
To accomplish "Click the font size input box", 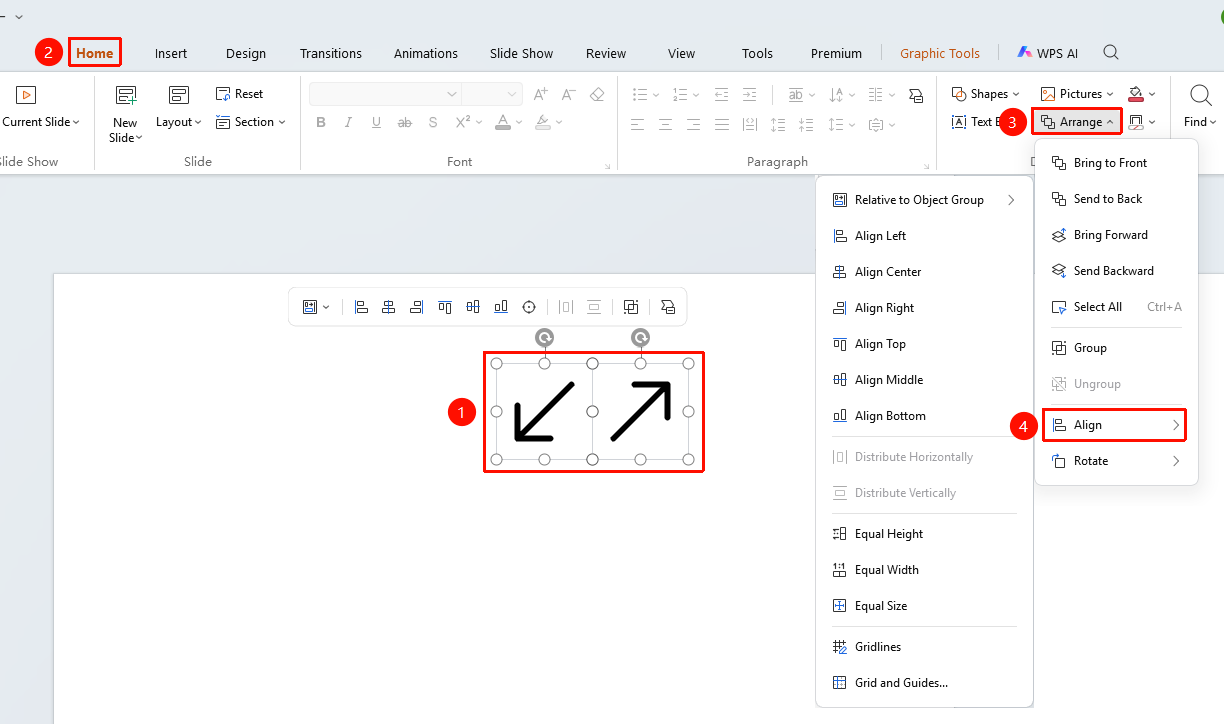I will coord(492,94).
